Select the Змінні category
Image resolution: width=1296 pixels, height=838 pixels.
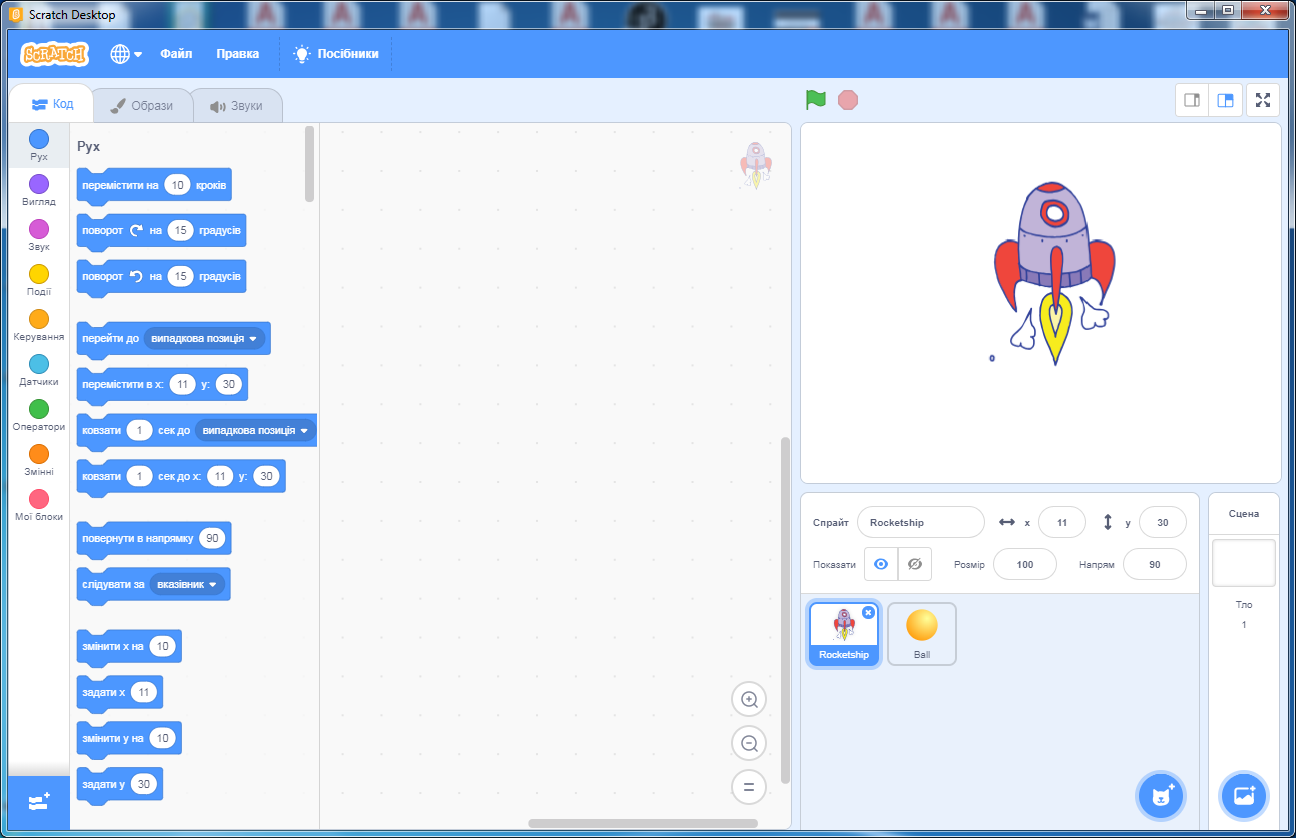(x=39, y=460)
